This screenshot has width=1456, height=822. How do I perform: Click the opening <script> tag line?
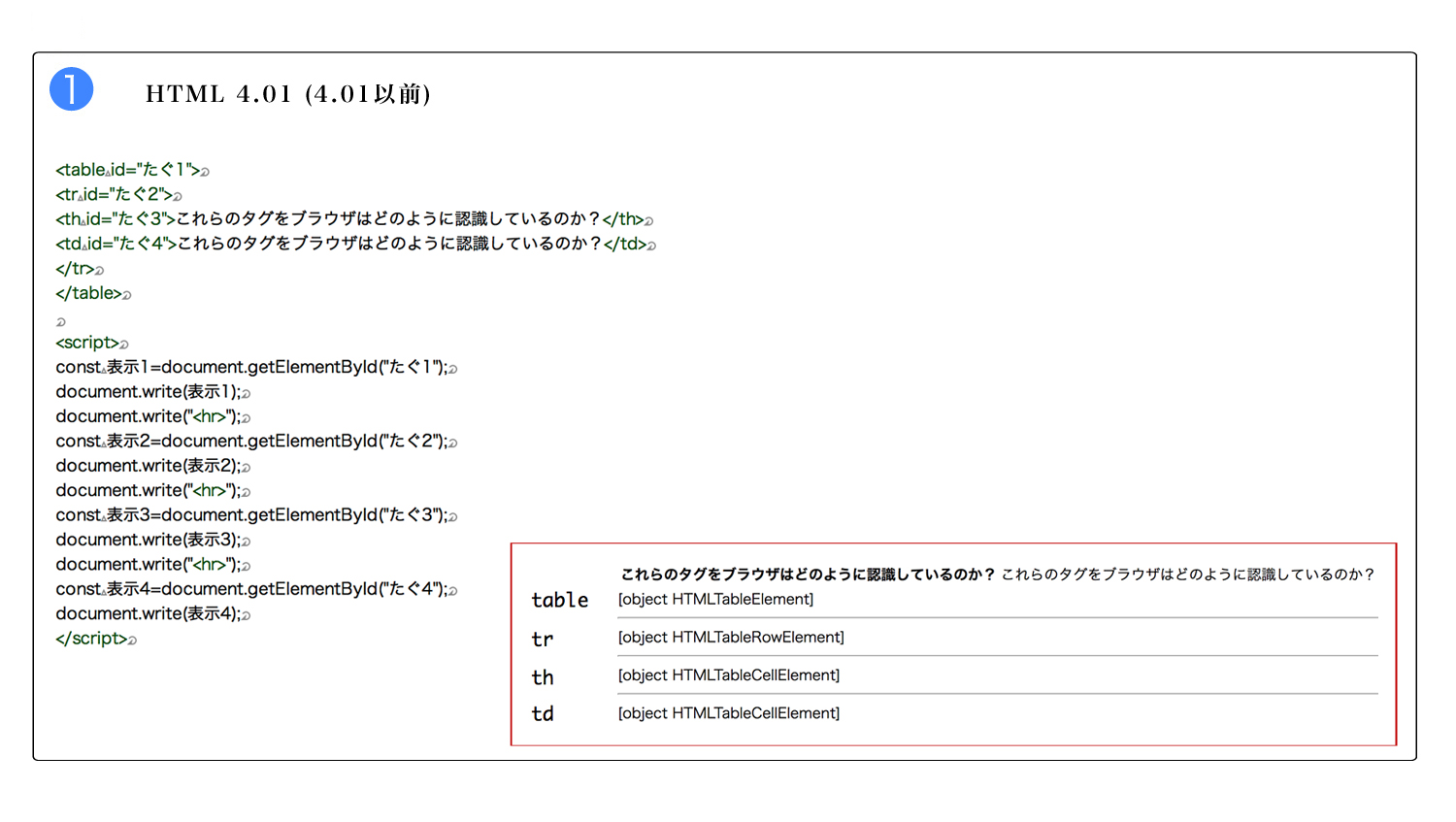point(92,343)
